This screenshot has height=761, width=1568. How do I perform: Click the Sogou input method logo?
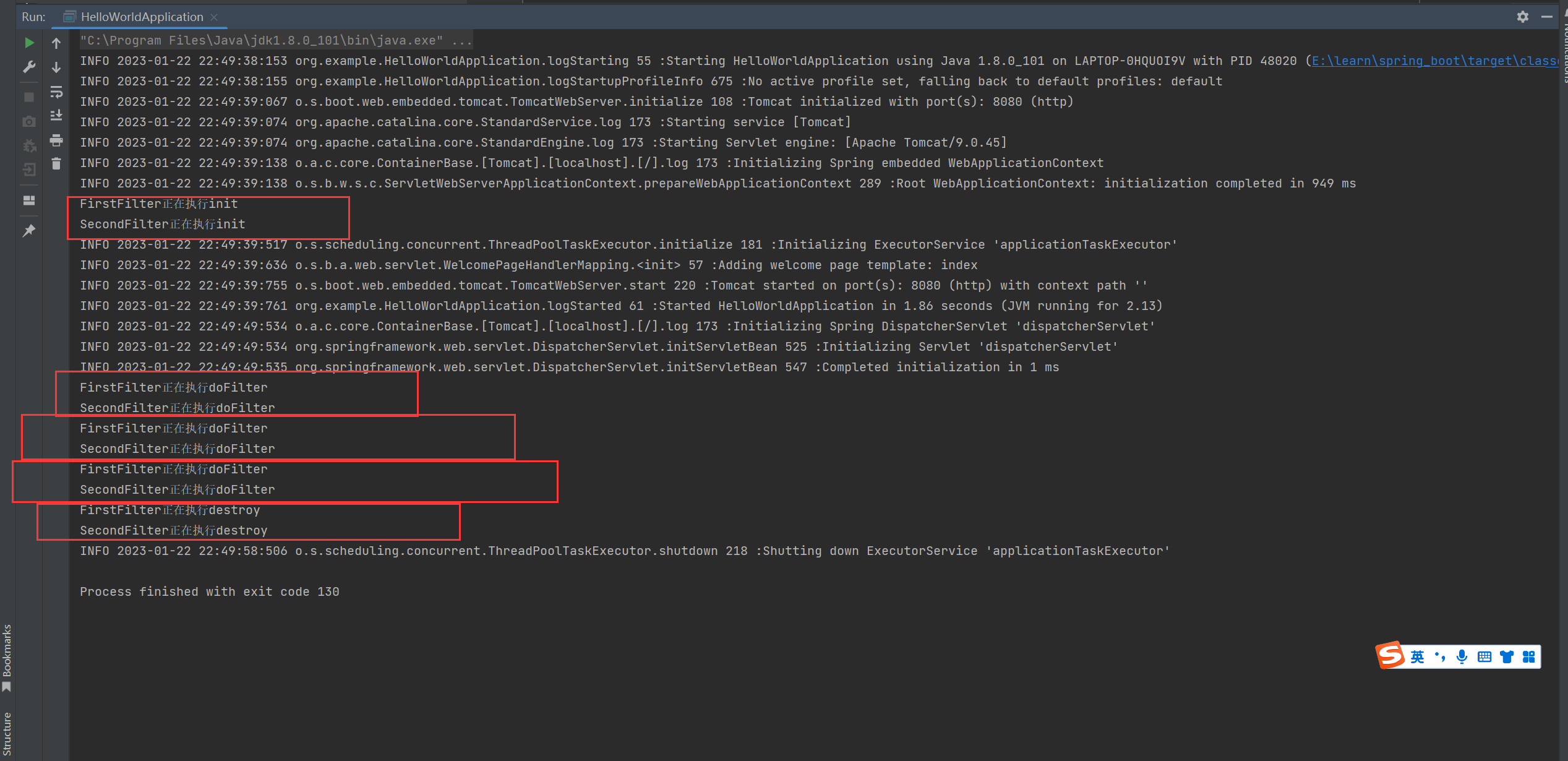[x=1390, y=656]
